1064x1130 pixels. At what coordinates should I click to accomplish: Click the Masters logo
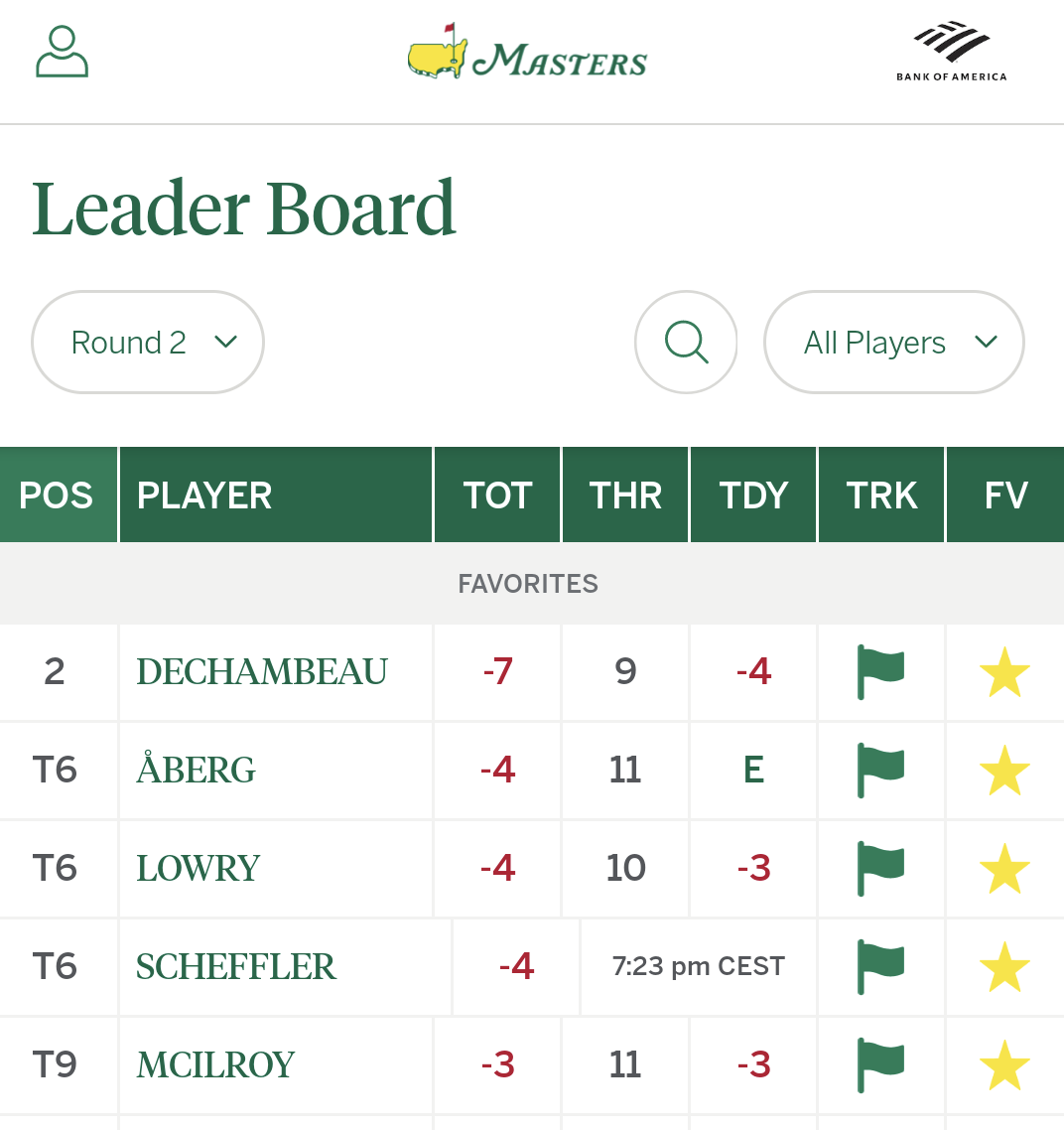pos(527,52)
